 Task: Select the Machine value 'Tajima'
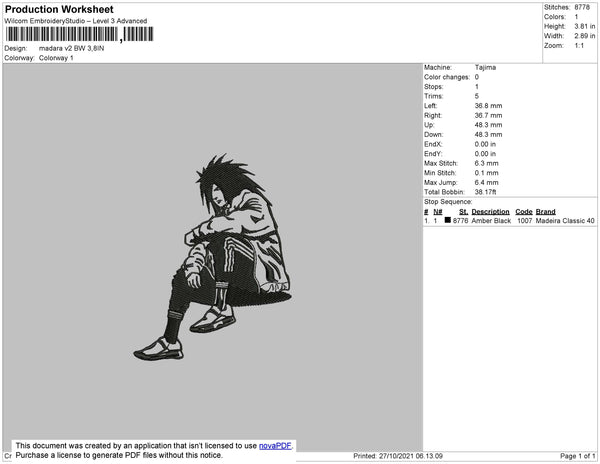(x=485, y=67)
